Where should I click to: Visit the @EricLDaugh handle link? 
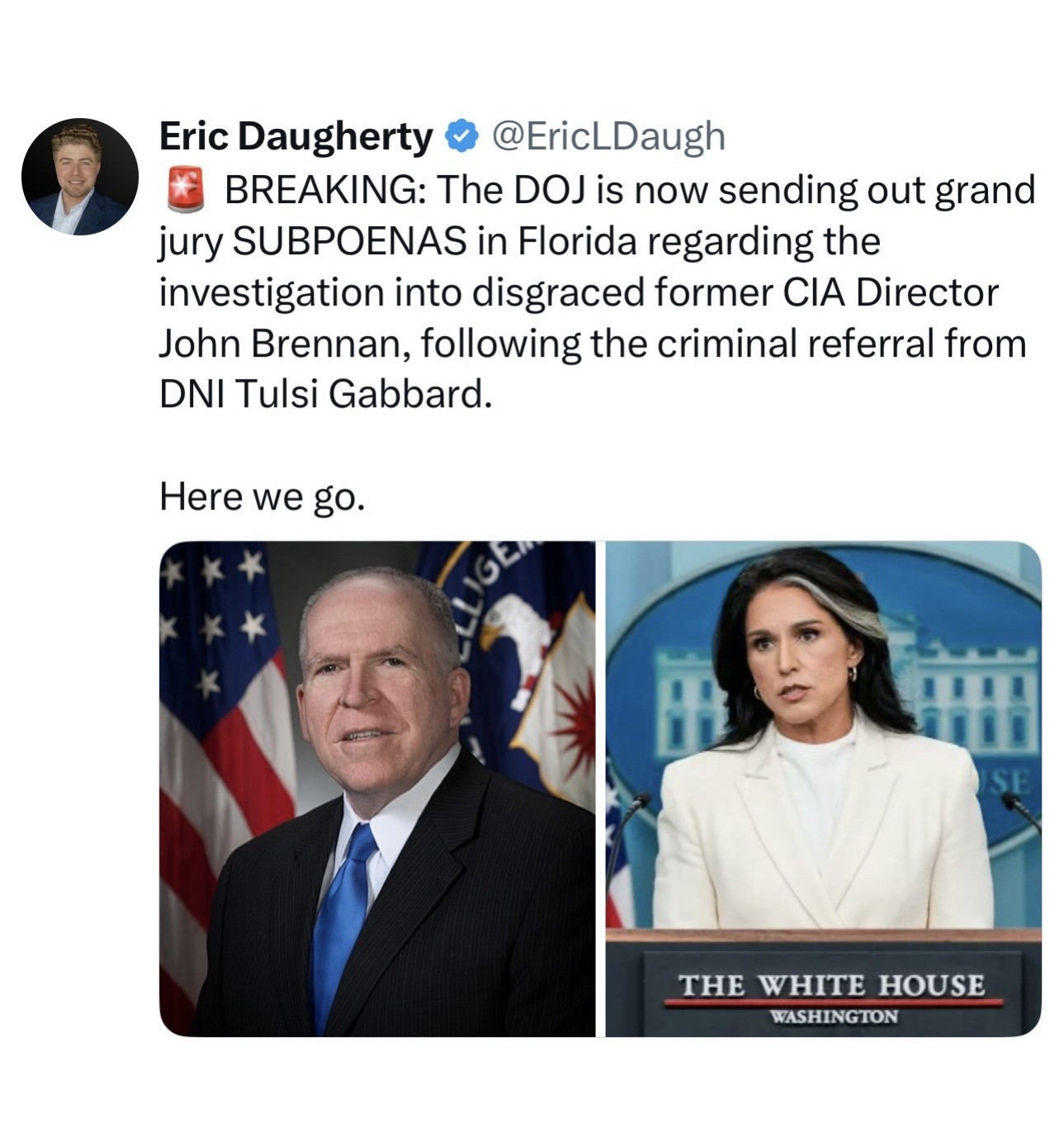pos(608,137)
